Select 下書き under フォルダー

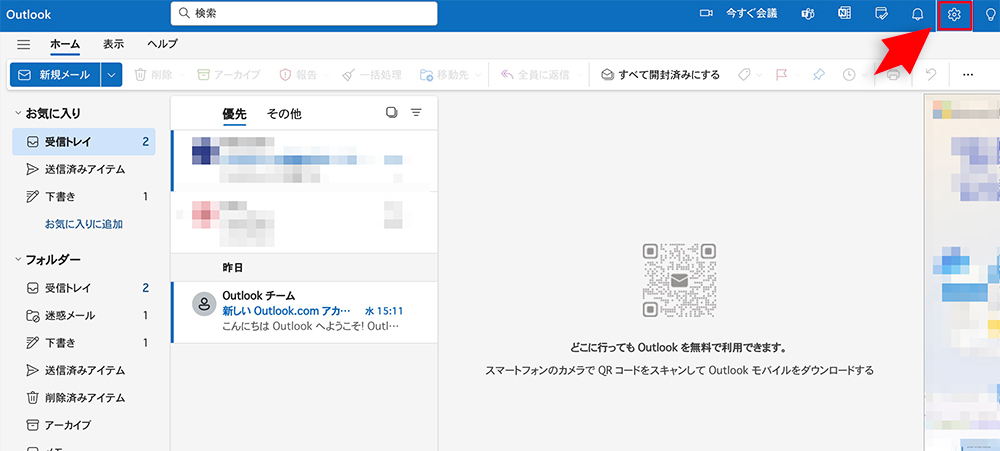84,343
